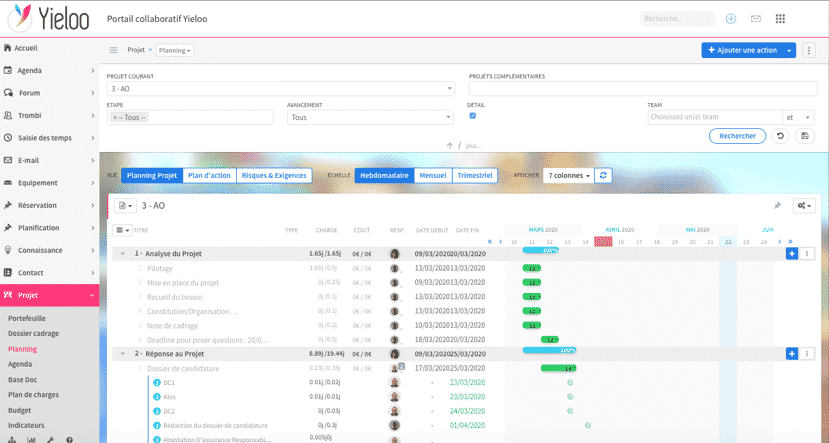Open the Projet courant dropdown
The height and width of the screenshot is (443, 829).
(280, 88)
